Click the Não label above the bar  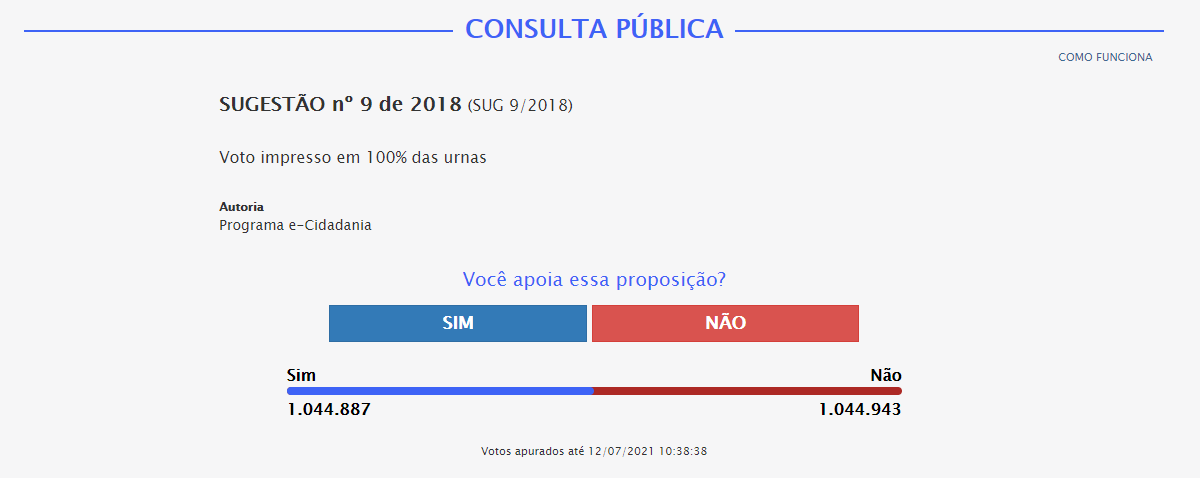886,376
